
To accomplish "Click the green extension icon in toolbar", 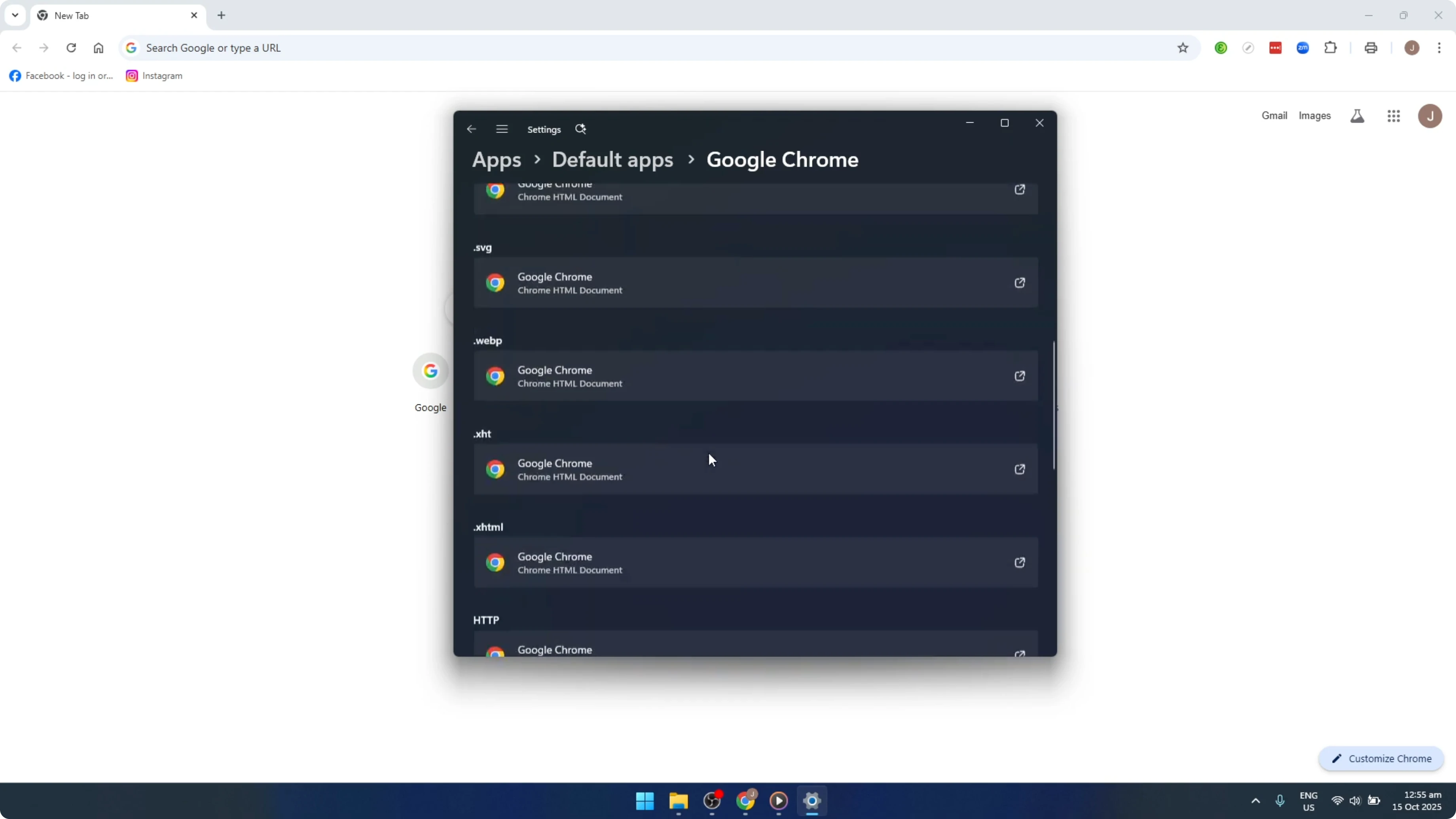I will coord(1221,48).
